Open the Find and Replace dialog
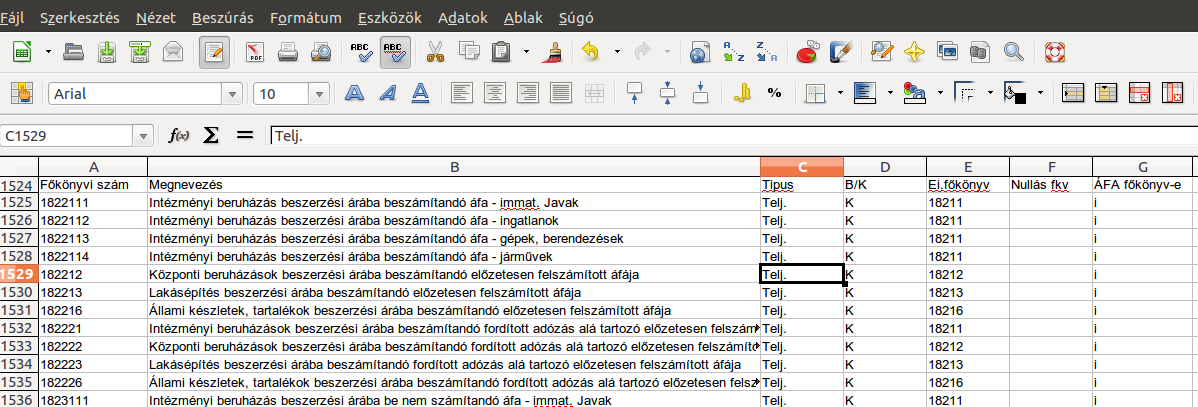 pos(882,52)
